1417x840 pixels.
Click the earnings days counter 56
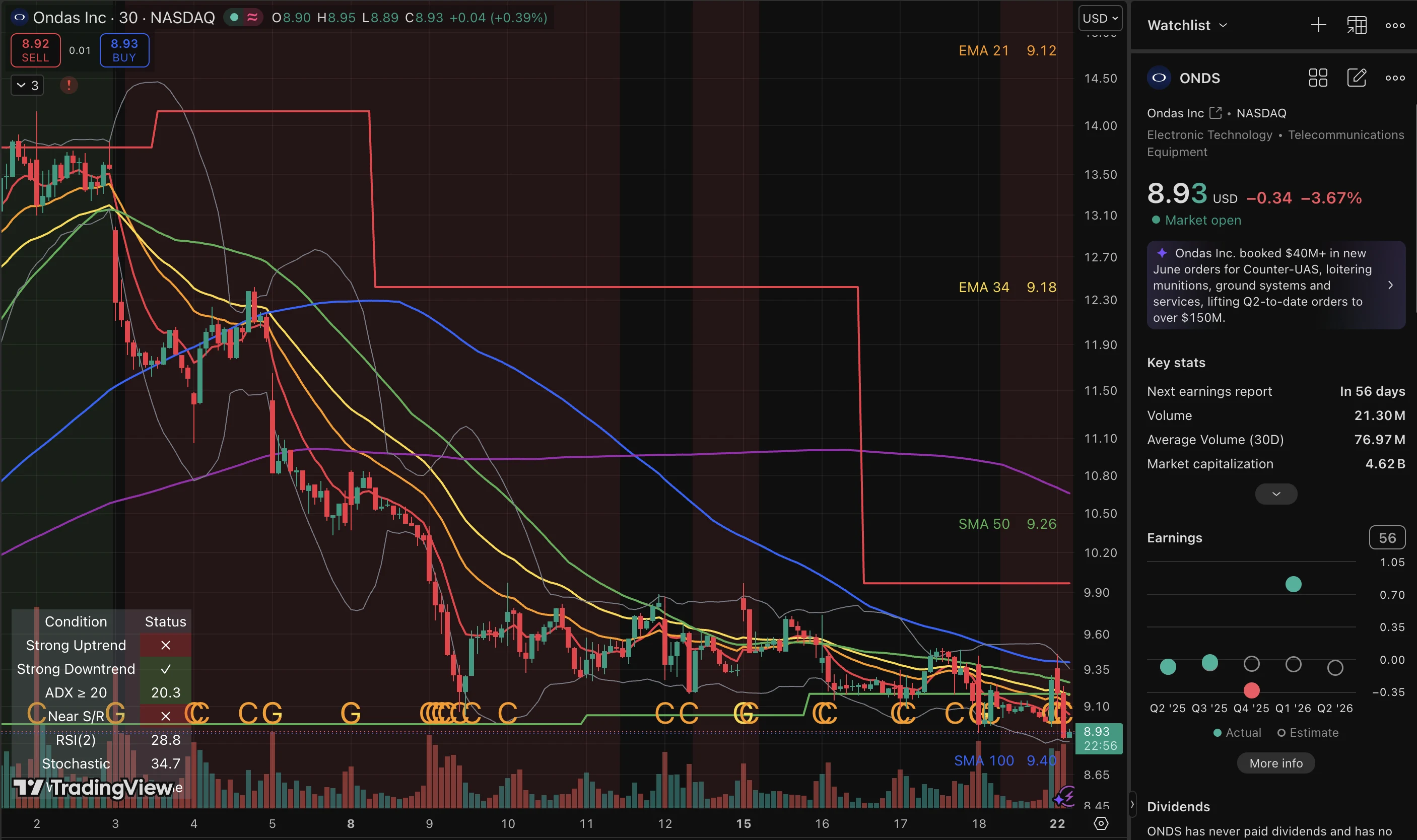pyautogui.click(x=1386, y=538)
